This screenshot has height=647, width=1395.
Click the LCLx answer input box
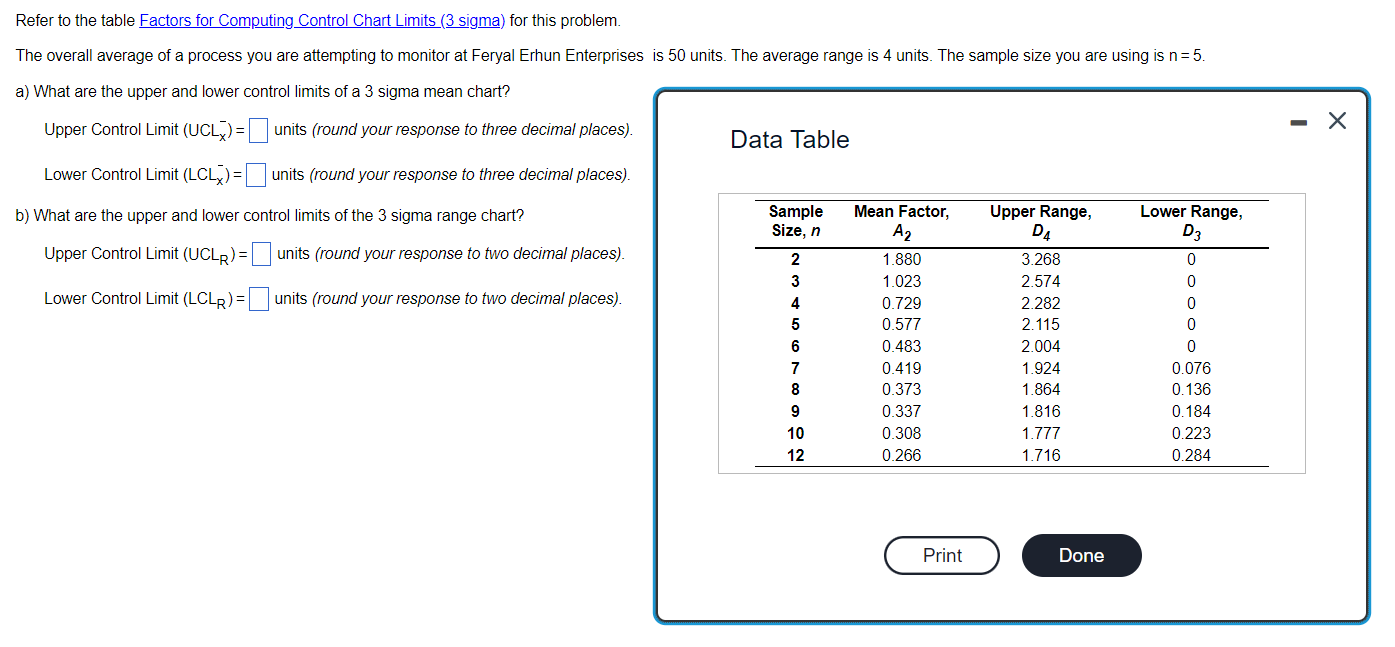[256, 174]
